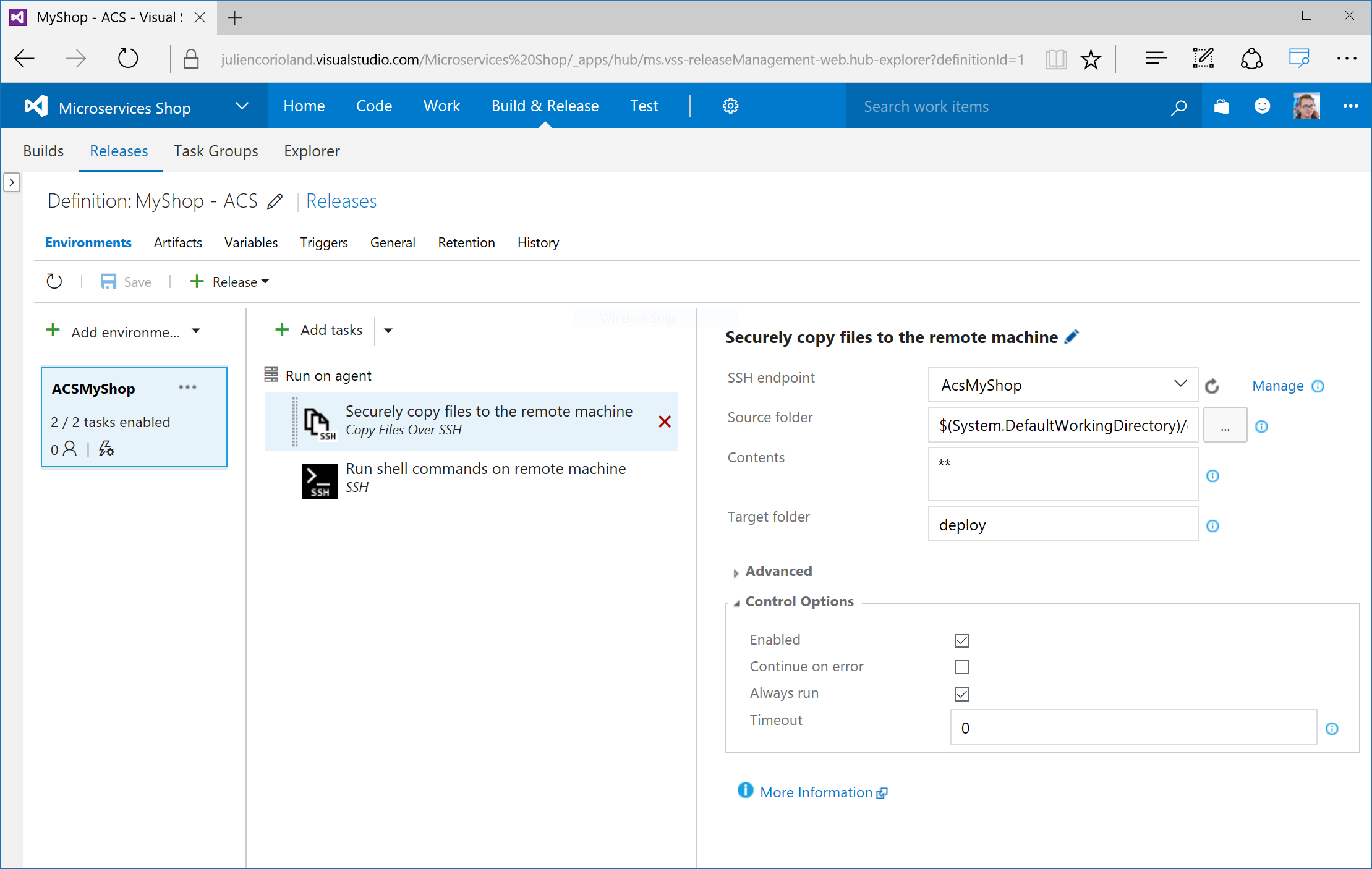Open ACSMyShop deployment conditions icon
Viewport: 1372px width, 869px height.
(106, 449)
